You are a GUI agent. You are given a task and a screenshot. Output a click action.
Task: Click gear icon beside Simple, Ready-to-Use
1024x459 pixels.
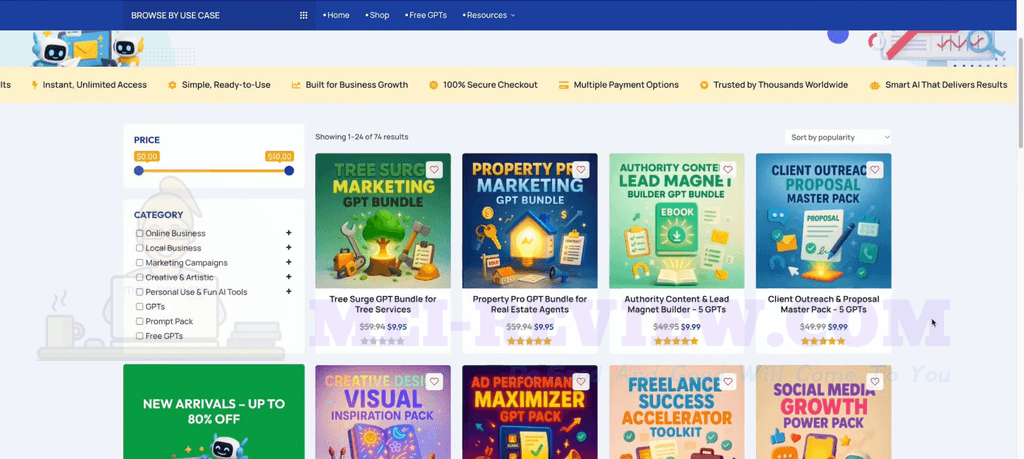172,85
